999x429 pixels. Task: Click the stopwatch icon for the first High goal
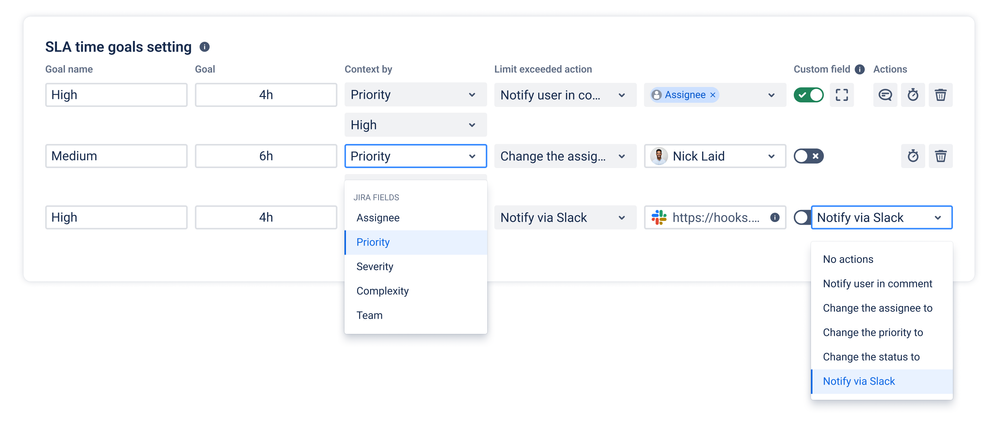click(913, 95)
